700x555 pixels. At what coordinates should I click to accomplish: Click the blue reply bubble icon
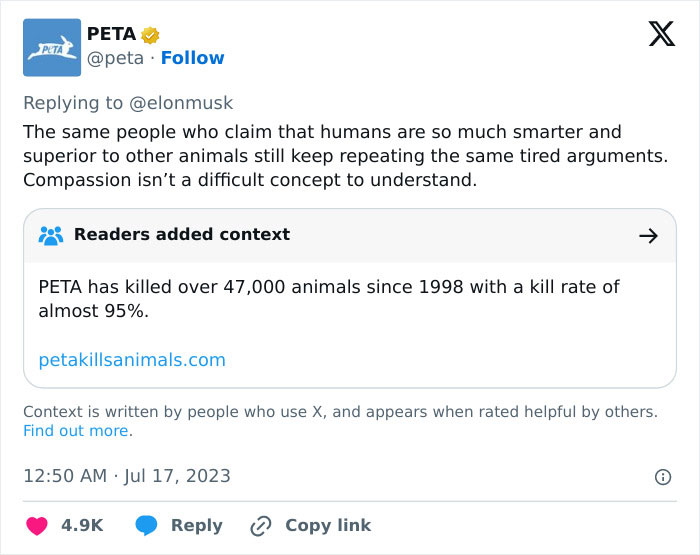tap(146, 525)
